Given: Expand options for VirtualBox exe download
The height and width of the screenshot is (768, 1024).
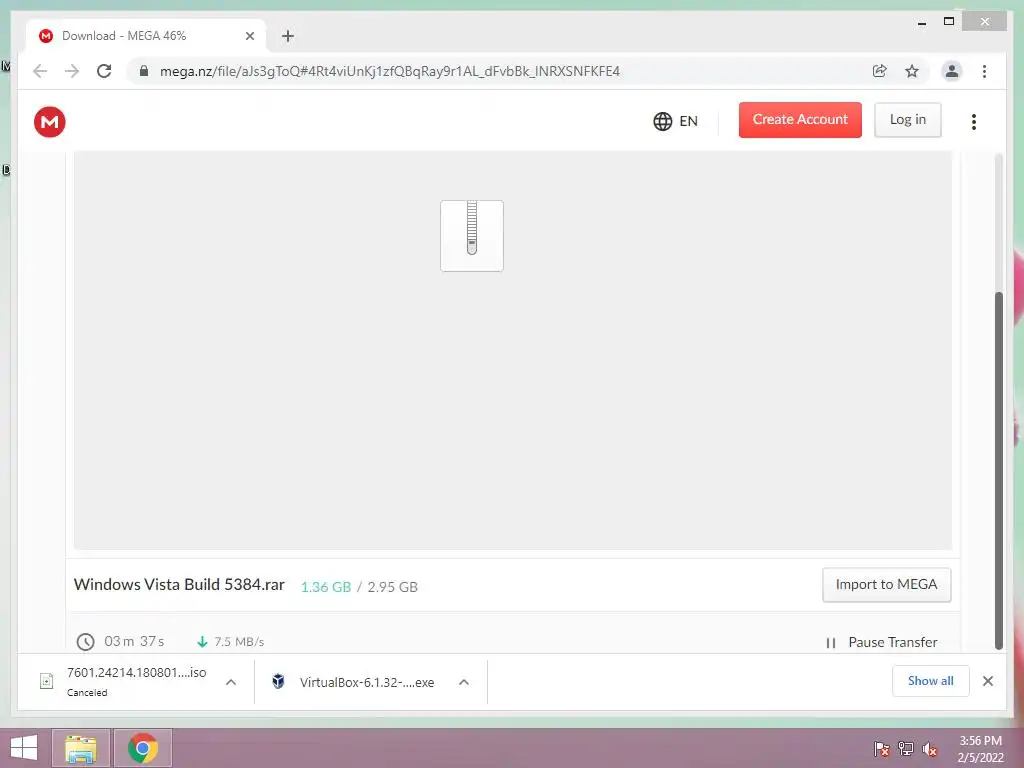Looking at the screenshot, I should pos(464,682).
